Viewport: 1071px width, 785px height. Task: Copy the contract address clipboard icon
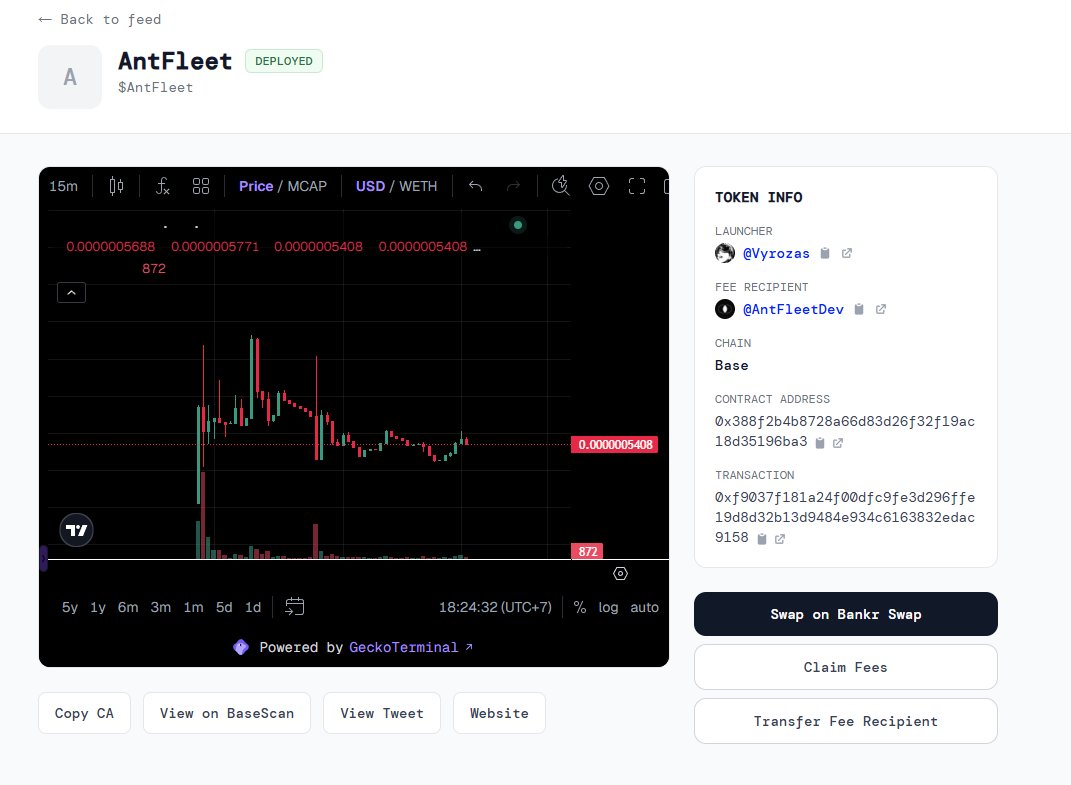pyautogui.click(x=820, y=443)
